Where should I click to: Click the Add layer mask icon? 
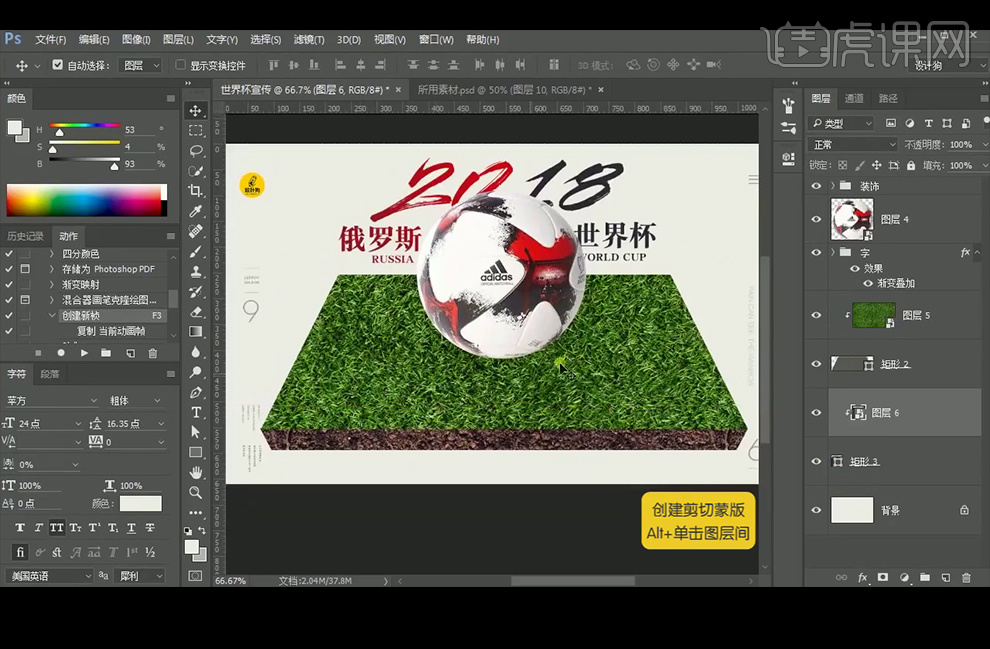pos(883,578)
